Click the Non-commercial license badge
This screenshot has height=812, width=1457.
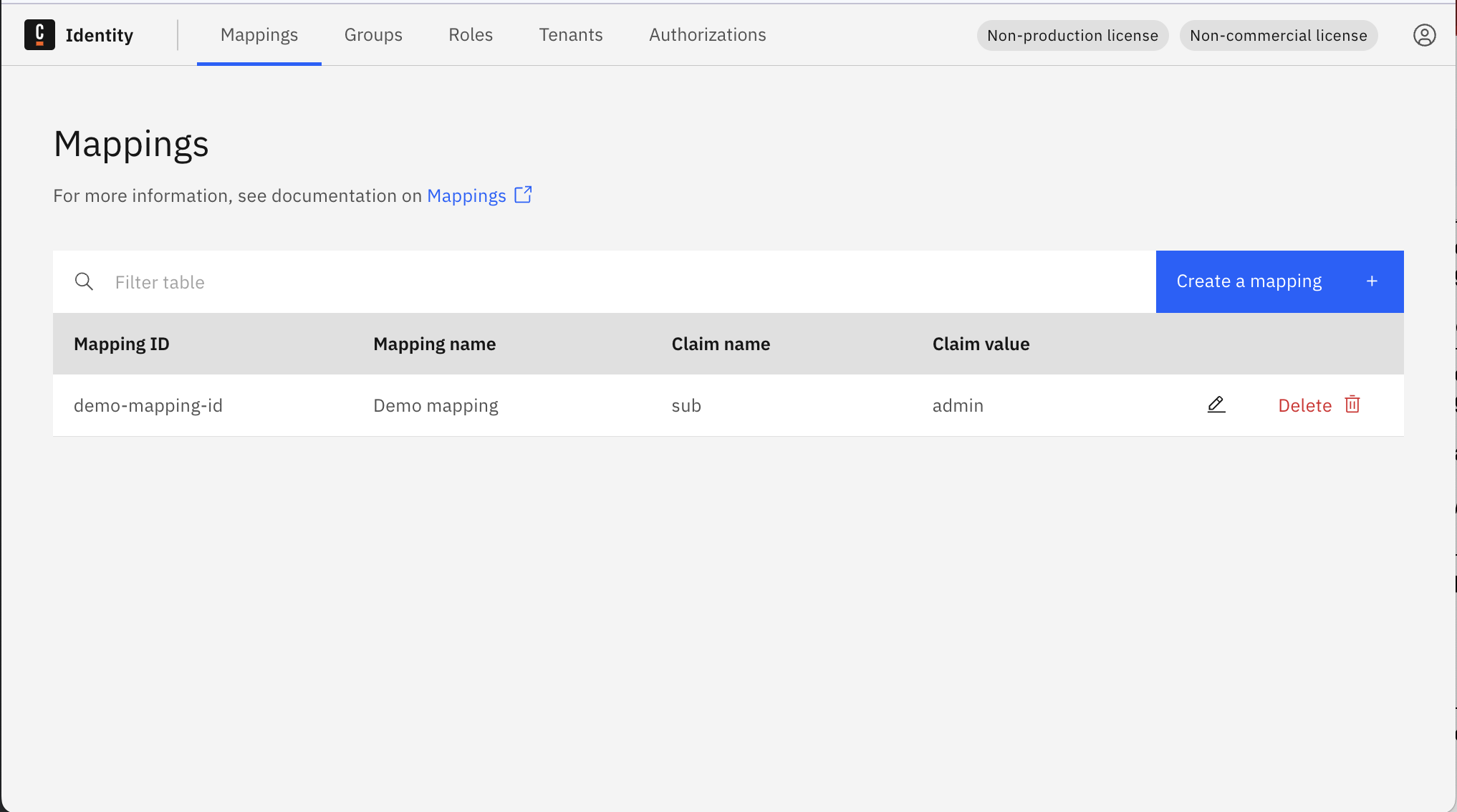[1278, 36]
